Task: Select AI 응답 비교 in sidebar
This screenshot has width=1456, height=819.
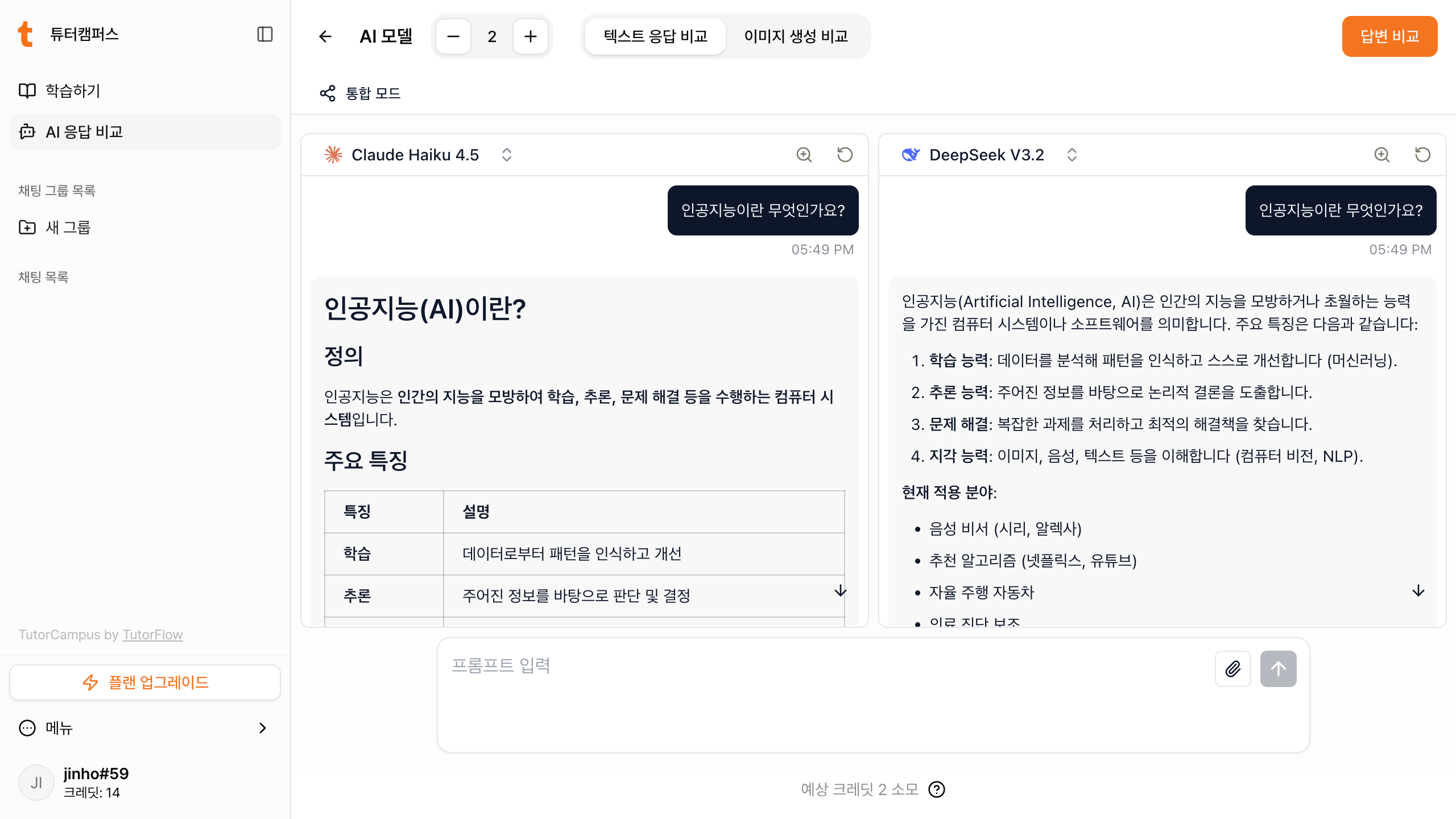Action: click(145, 132)
